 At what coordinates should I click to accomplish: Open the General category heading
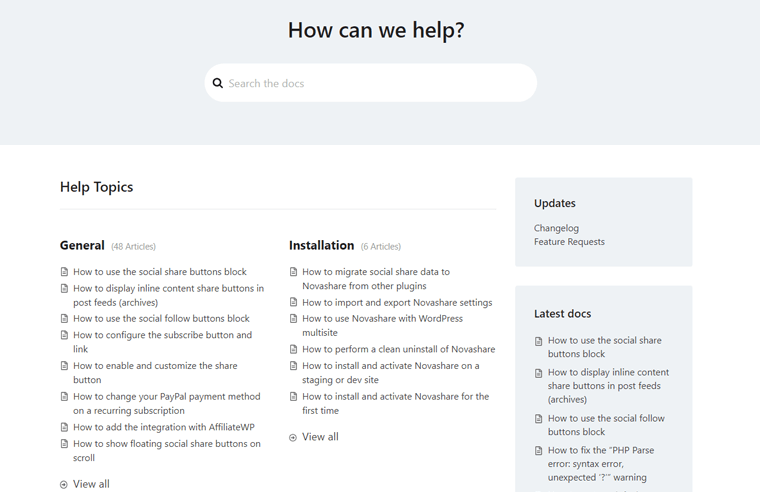coord(82,245)
